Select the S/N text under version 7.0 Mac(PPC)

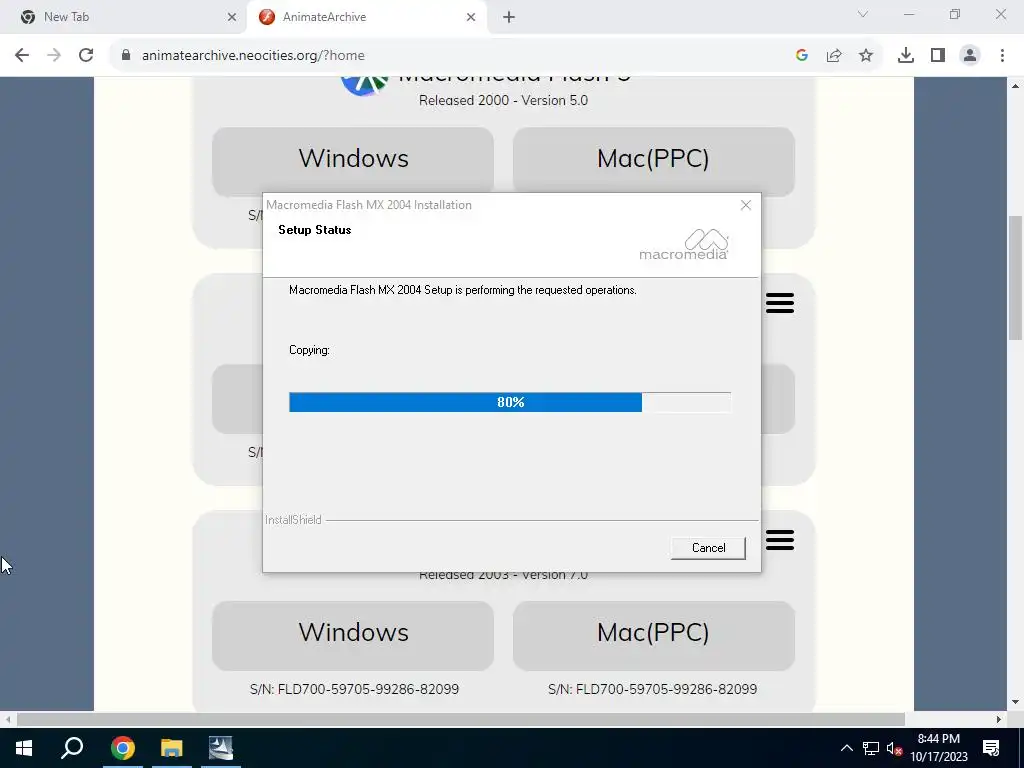coord(652,689)
